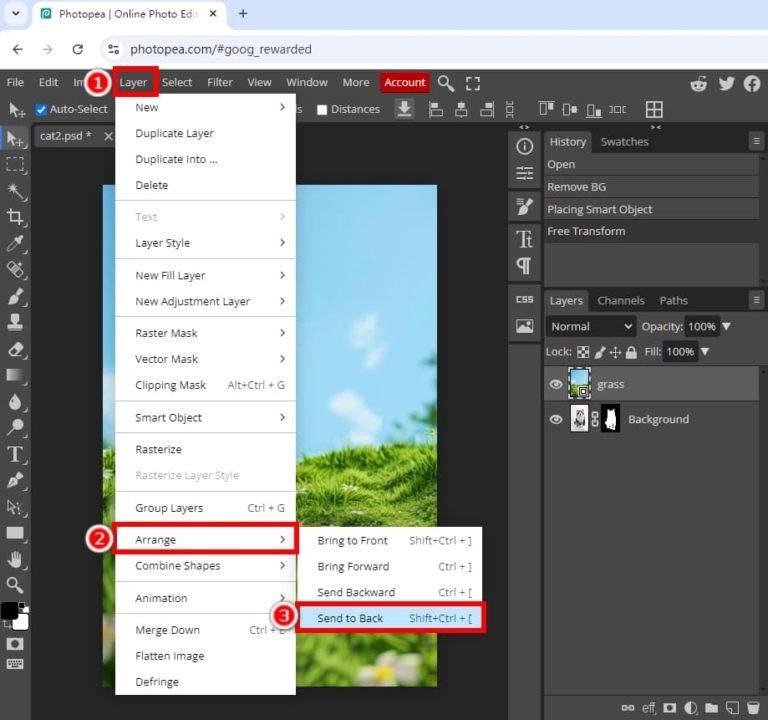The height and width of the screenshot is (720, 768).
Task: Click the search magnifier in menu bar
Action: click(x=445, y=83)
